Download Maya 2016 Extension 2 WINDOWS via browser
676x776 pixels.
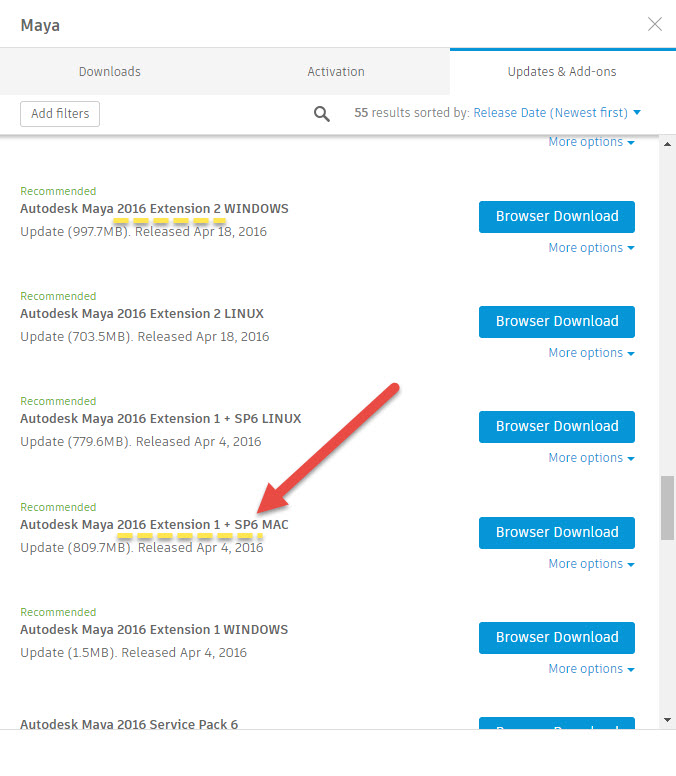tap(557, 217)
